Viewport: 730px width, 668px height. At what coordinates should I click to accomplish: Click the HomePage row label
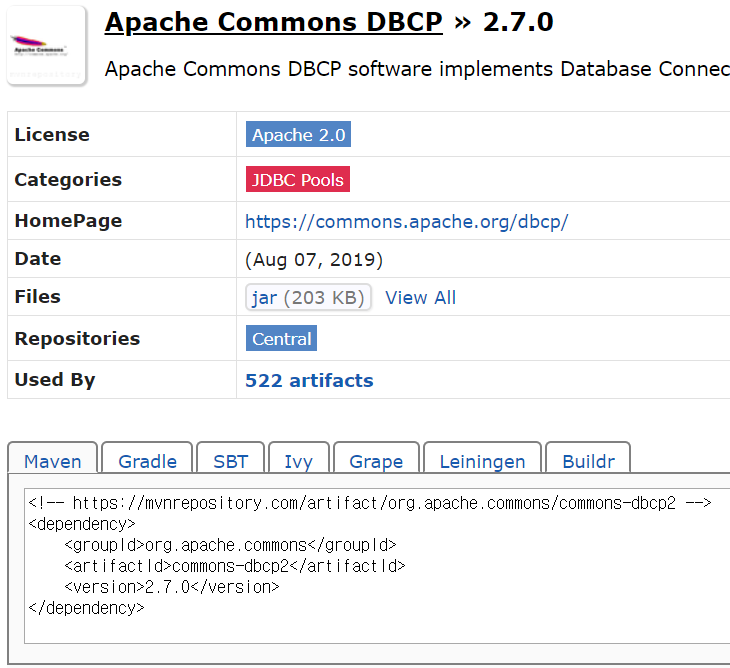[68, 221]
